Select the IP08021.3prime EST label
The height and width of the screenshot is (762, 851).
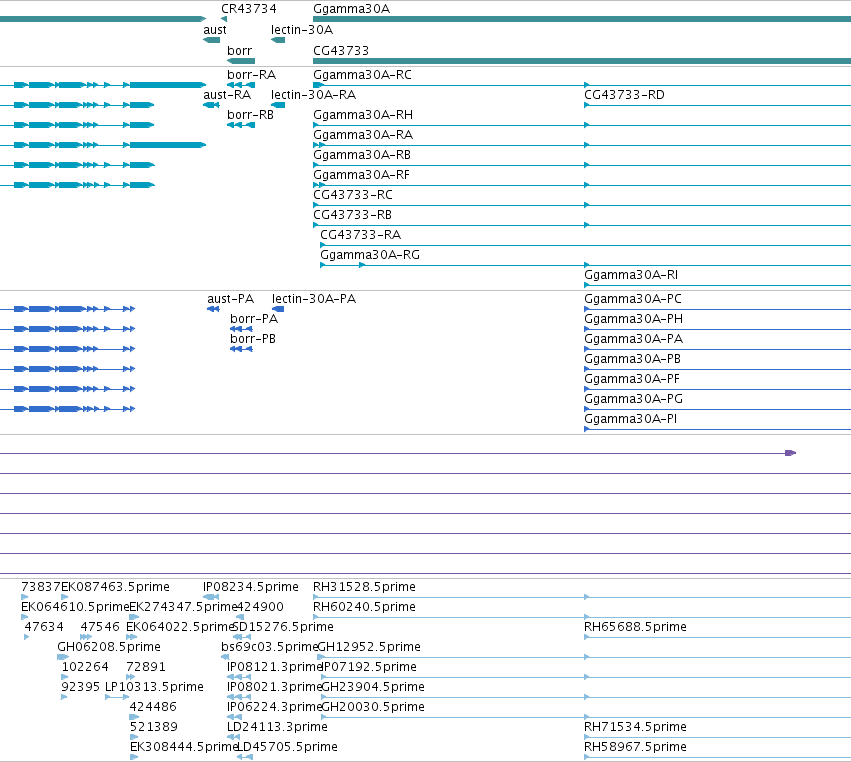[x=275, y=687]
